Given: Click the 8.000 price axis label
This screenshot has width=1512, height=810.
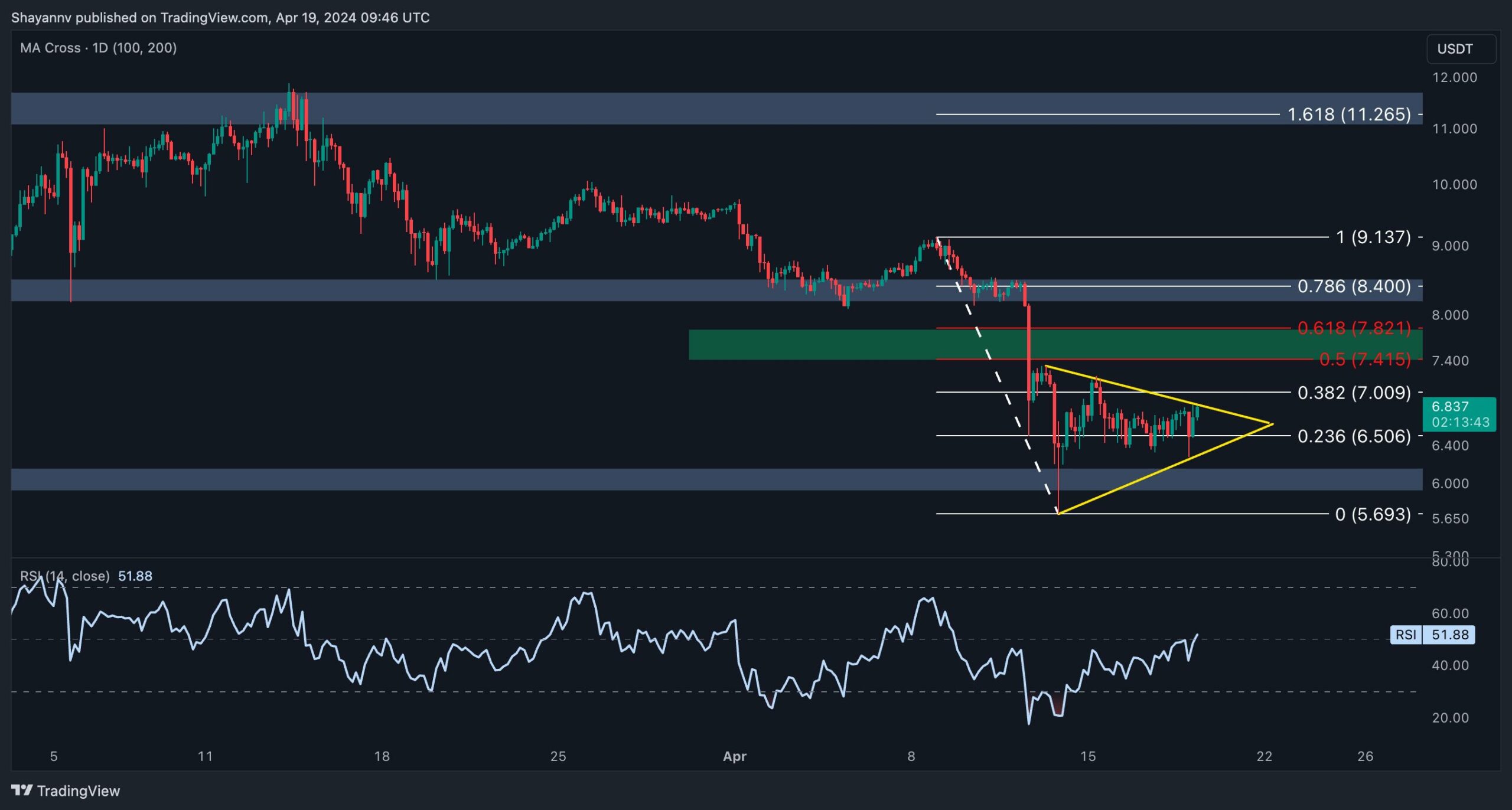Looking at the screenshot, I should coord(1450,315).
